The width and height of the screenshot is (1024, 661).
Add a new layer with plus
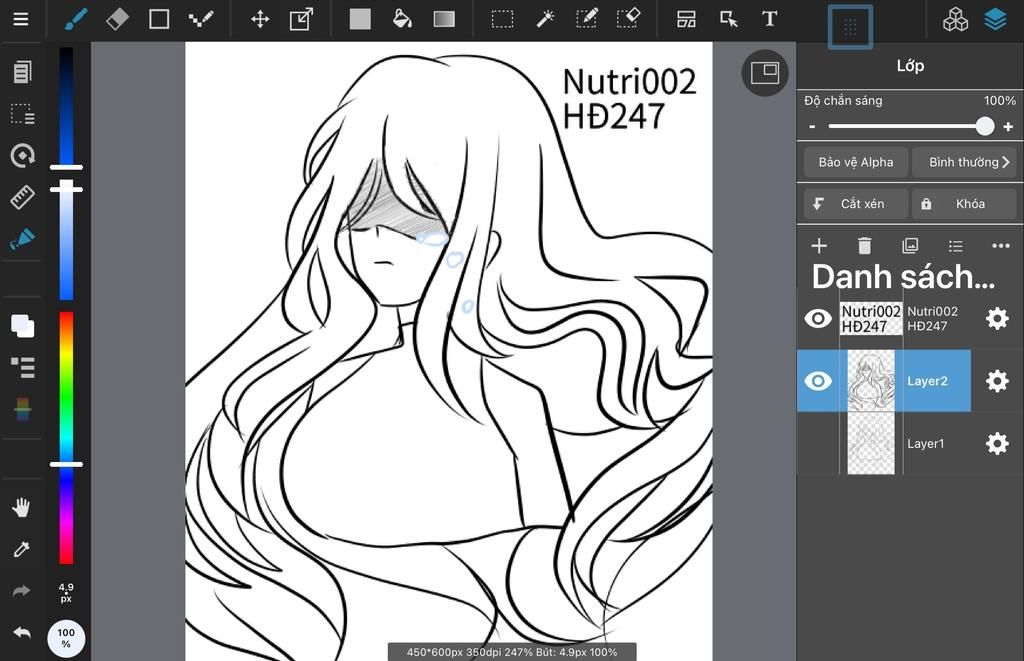point(819,246)
